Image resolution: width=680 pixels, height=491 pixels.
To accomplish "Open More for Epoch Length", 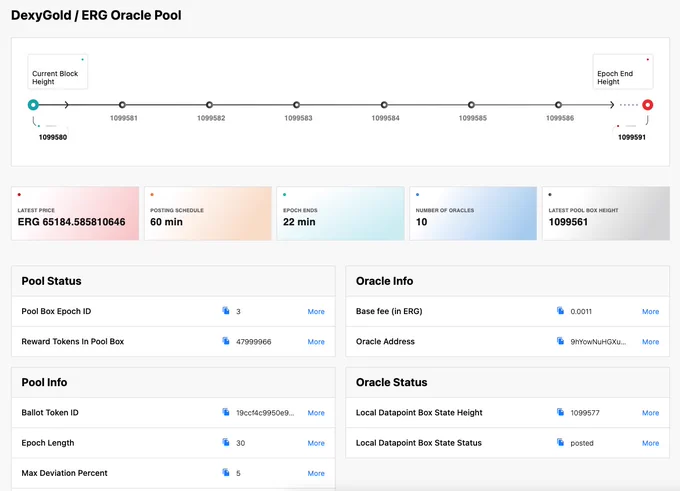I will [316, 443].
